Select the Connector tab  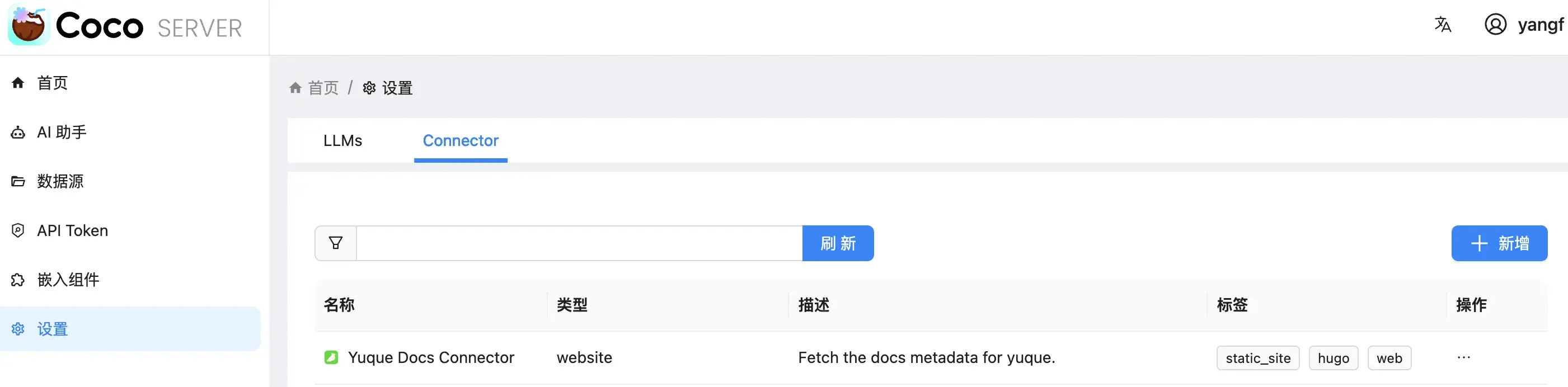460,140
